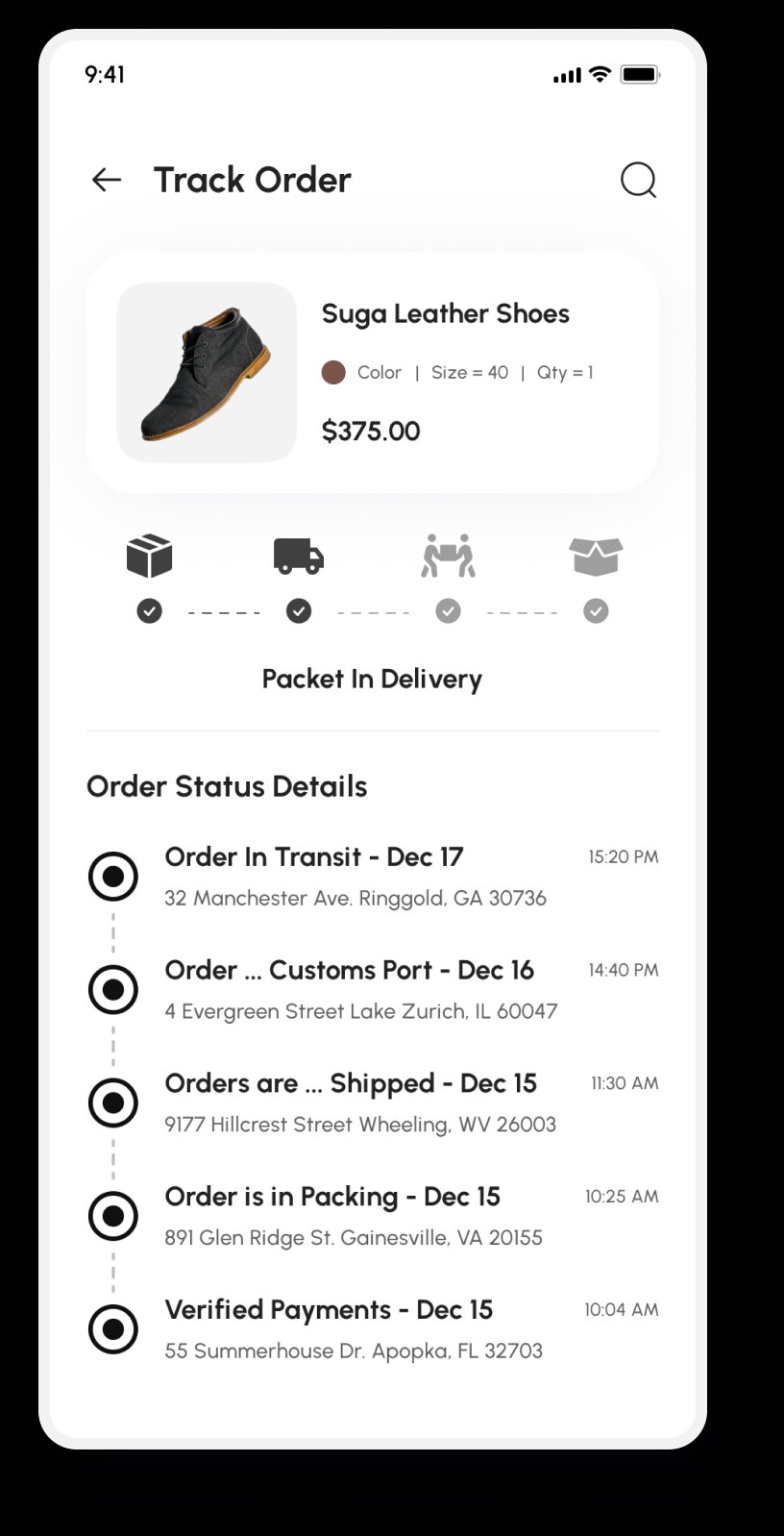Select Order is in Packing radio marker
Image resolution: width=784 pixels, height=1536 pixels.
pos(113,1216)
